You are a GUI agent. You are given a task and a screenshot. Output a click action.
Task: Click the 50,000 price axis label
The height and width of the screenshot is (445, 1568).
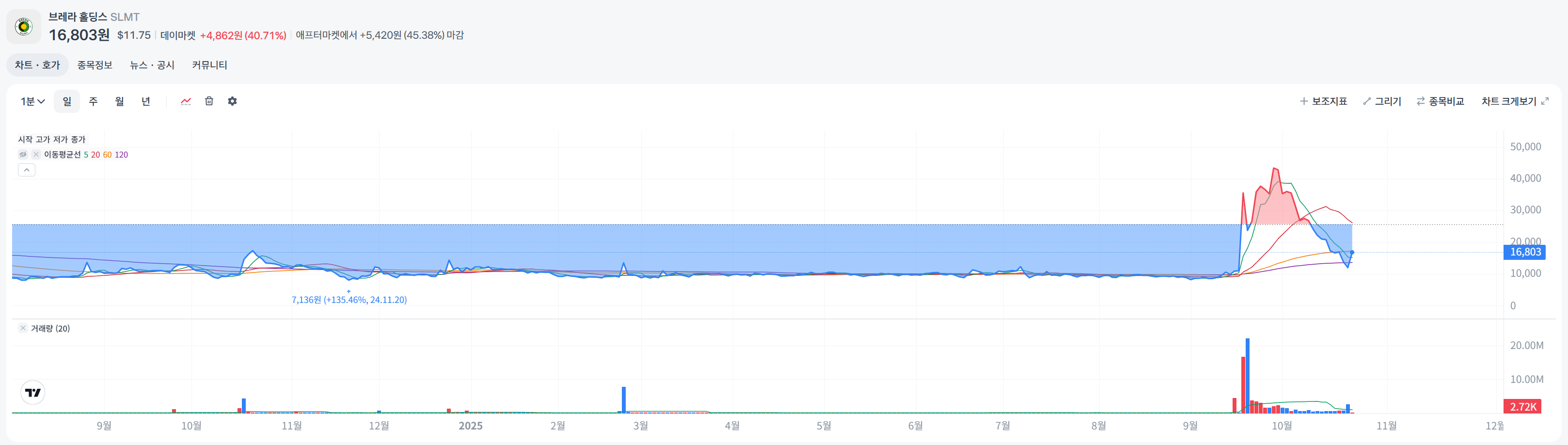(1525, 147)
